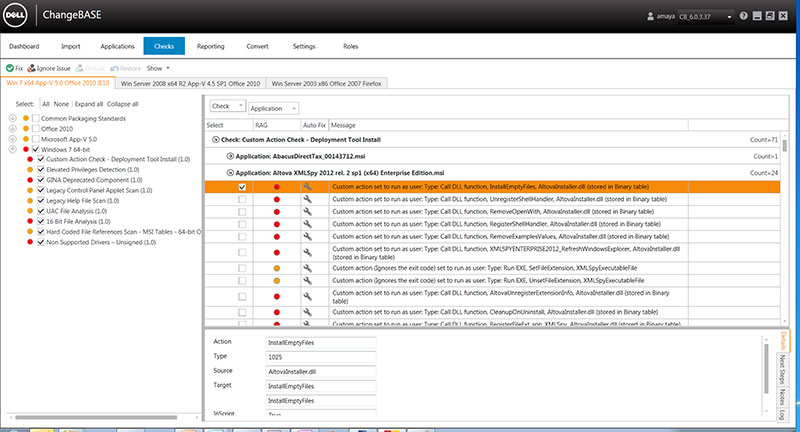Click the Restore toolbar icon
The width and height of the screenshot is (800, 432).
pyautogui.click(x=114, y=68)
